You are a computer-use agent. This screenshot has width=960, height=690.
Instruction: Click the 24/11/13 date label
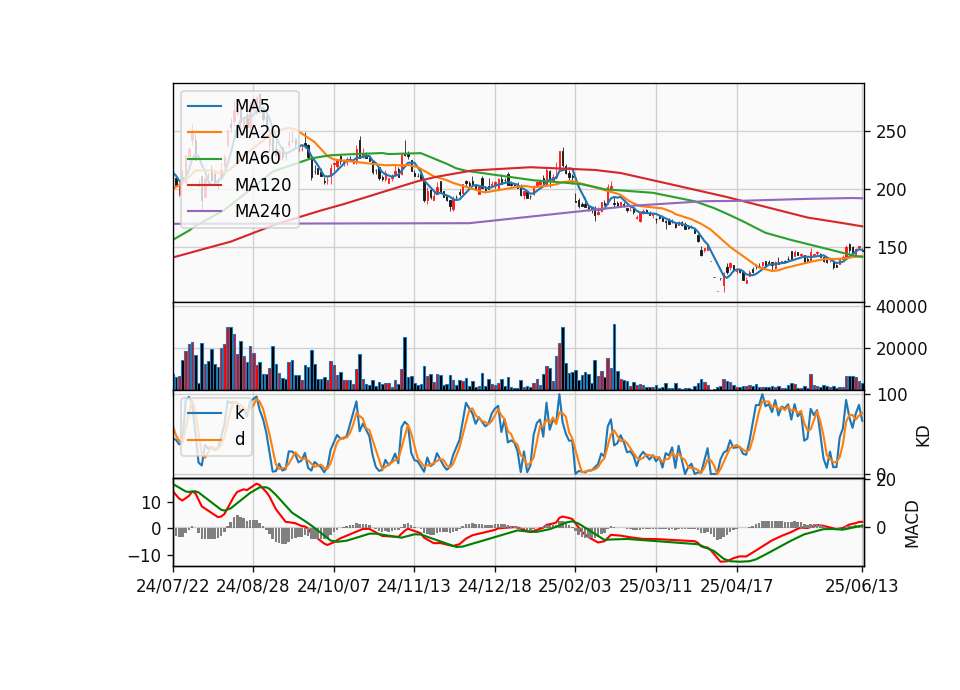pyautogui.click(x=414, y=586)
